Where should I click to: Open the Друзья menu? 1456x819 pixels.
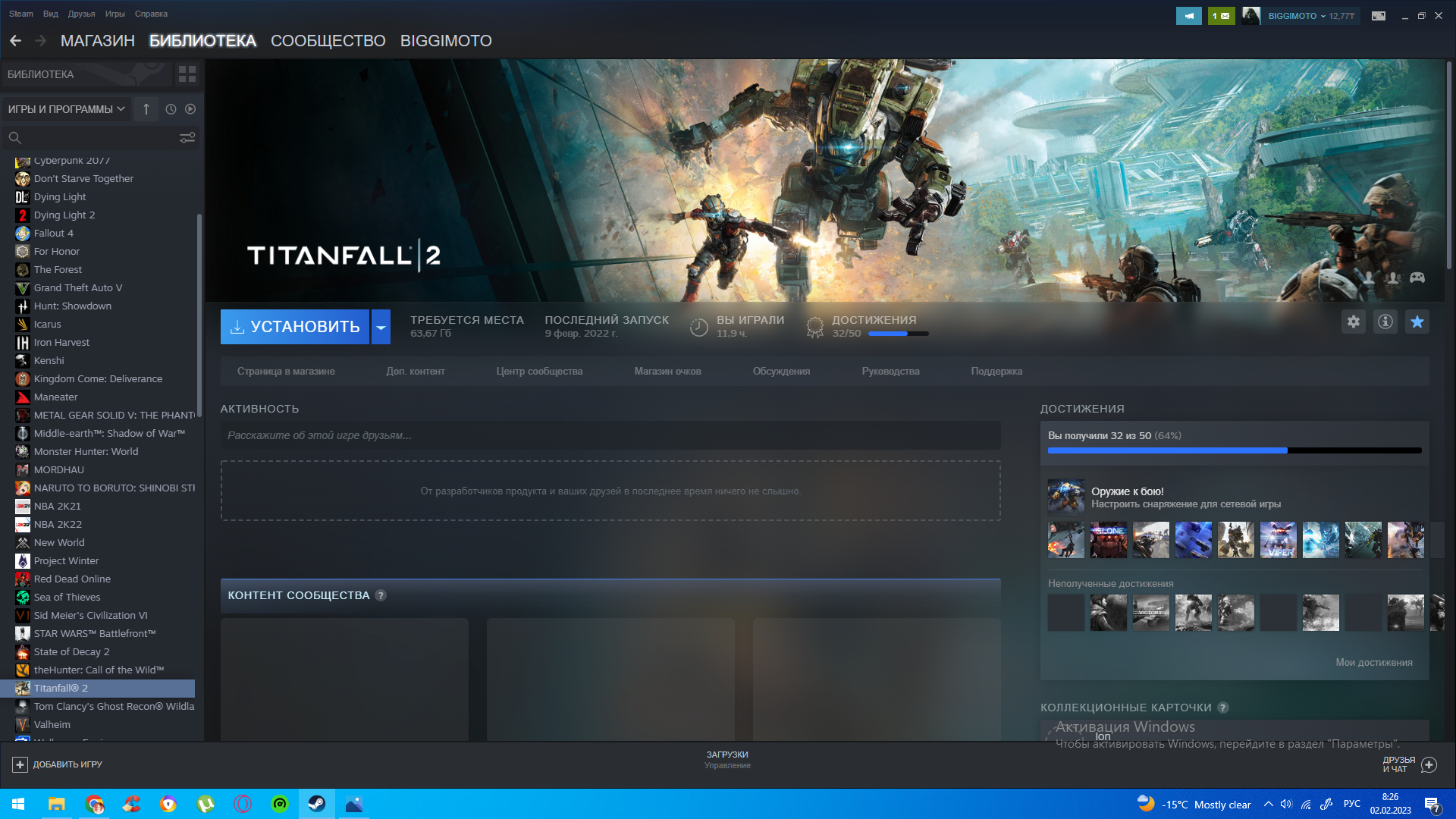81,14
